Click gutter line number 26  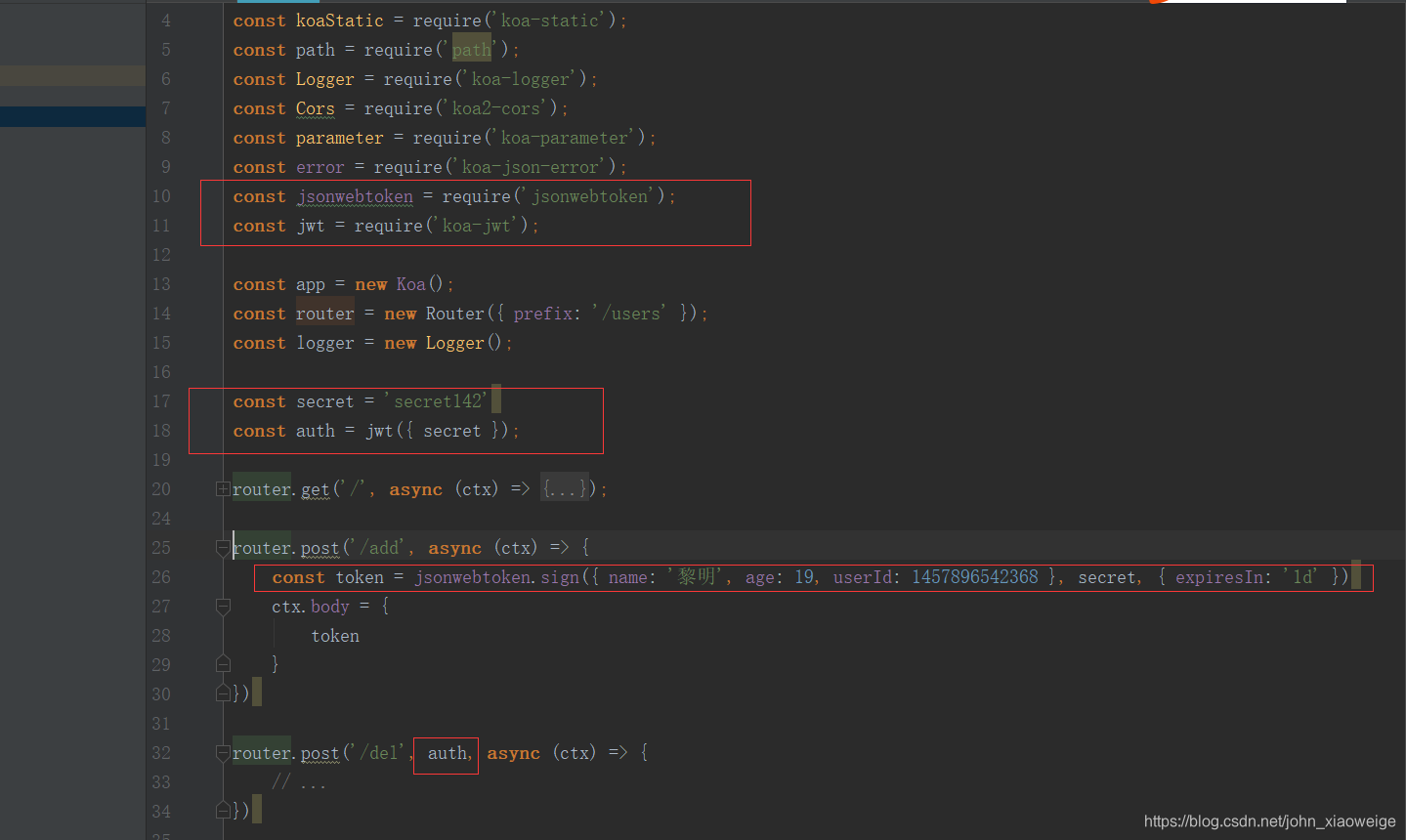pos(161,577)
